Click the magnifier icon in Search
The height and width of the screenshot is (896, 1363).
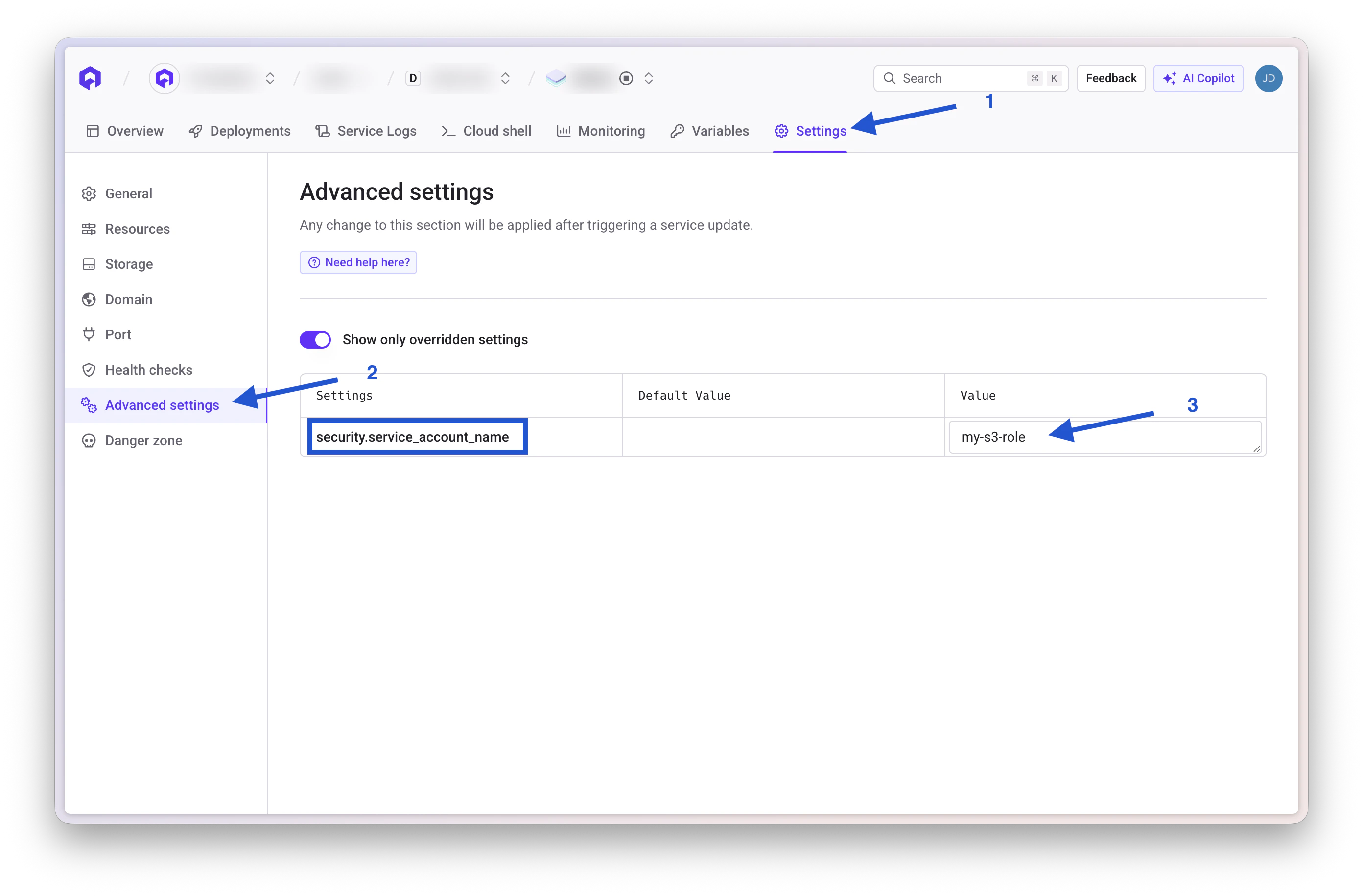tap(890, 78)
